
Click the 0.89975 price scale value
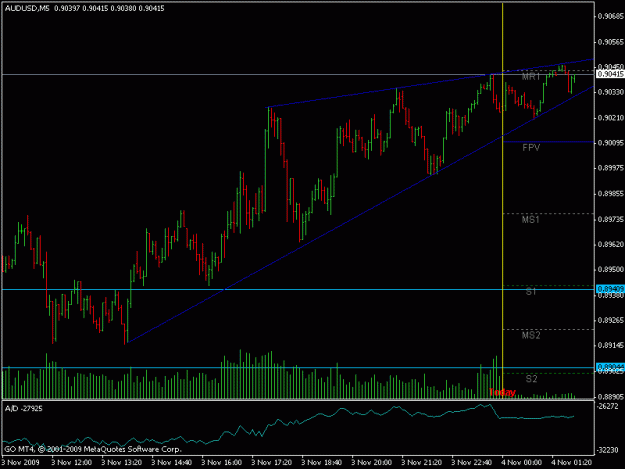coord(611,169)
